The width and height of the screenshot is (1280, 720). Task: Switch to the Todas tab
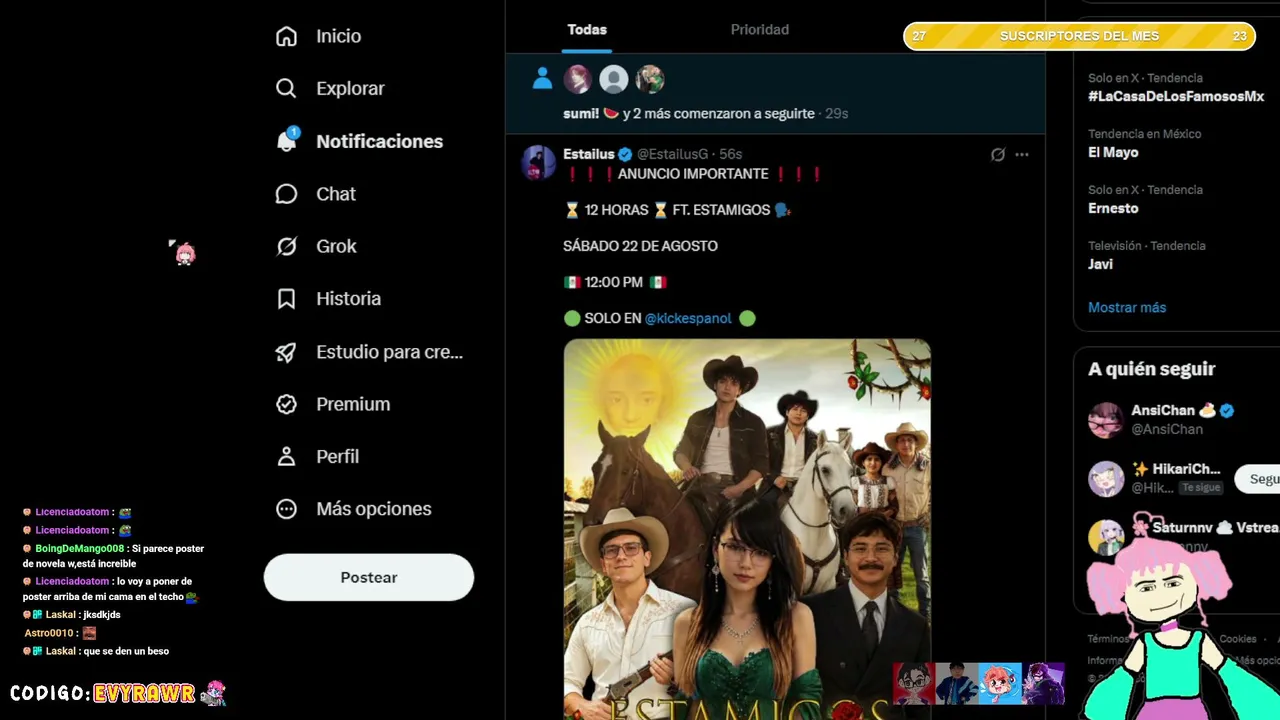point(587,30)
